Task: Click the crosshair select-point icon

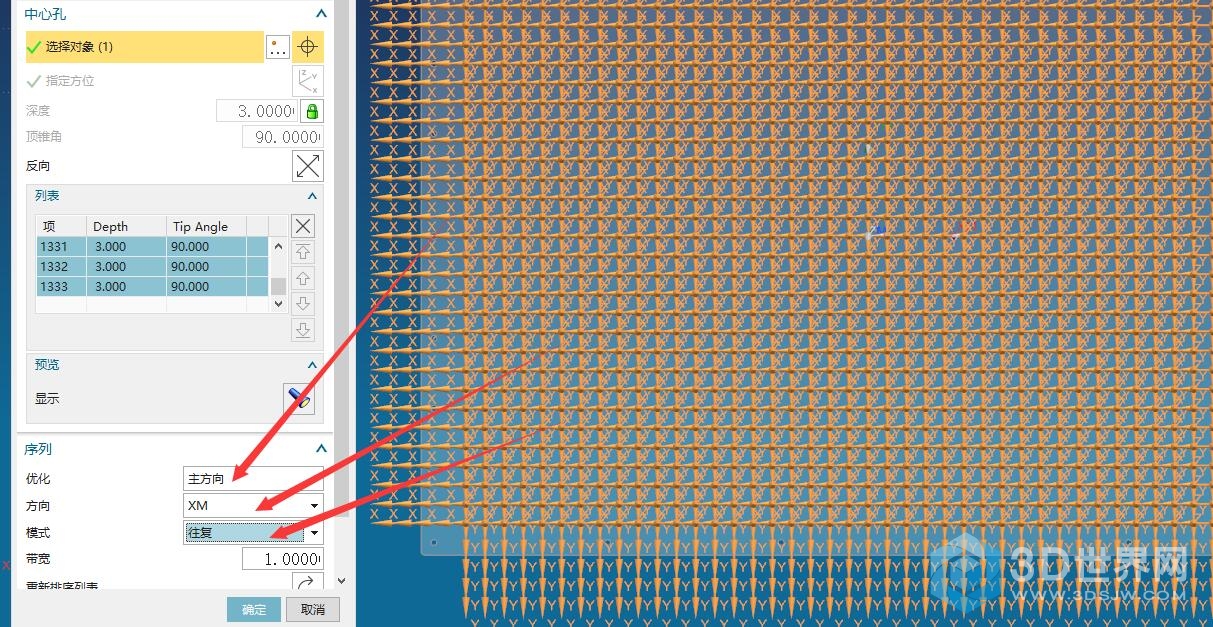Action: 308,47
